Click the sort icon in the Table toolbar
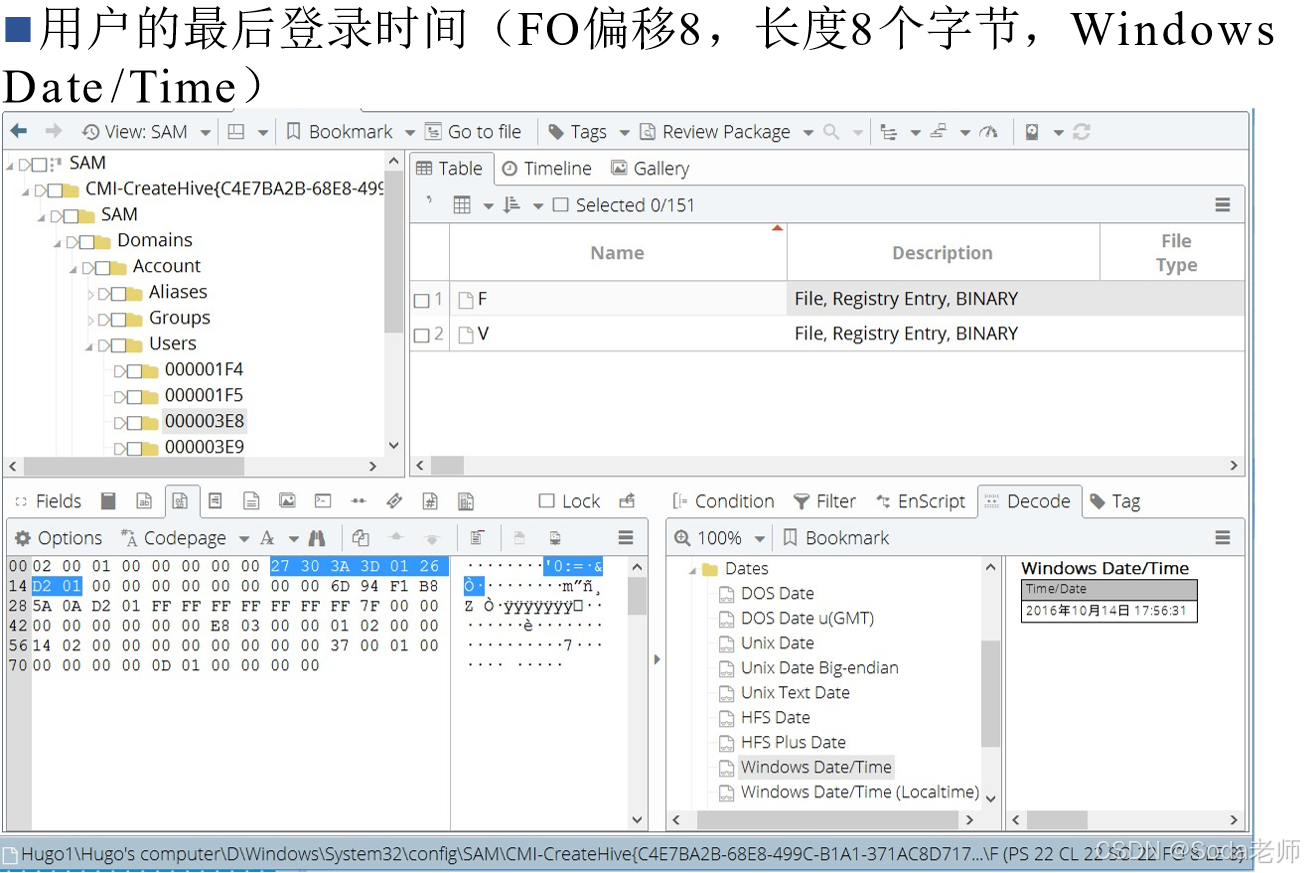Image resolution: width=1304 pixels, height=873 pixels. click(512, 205)
